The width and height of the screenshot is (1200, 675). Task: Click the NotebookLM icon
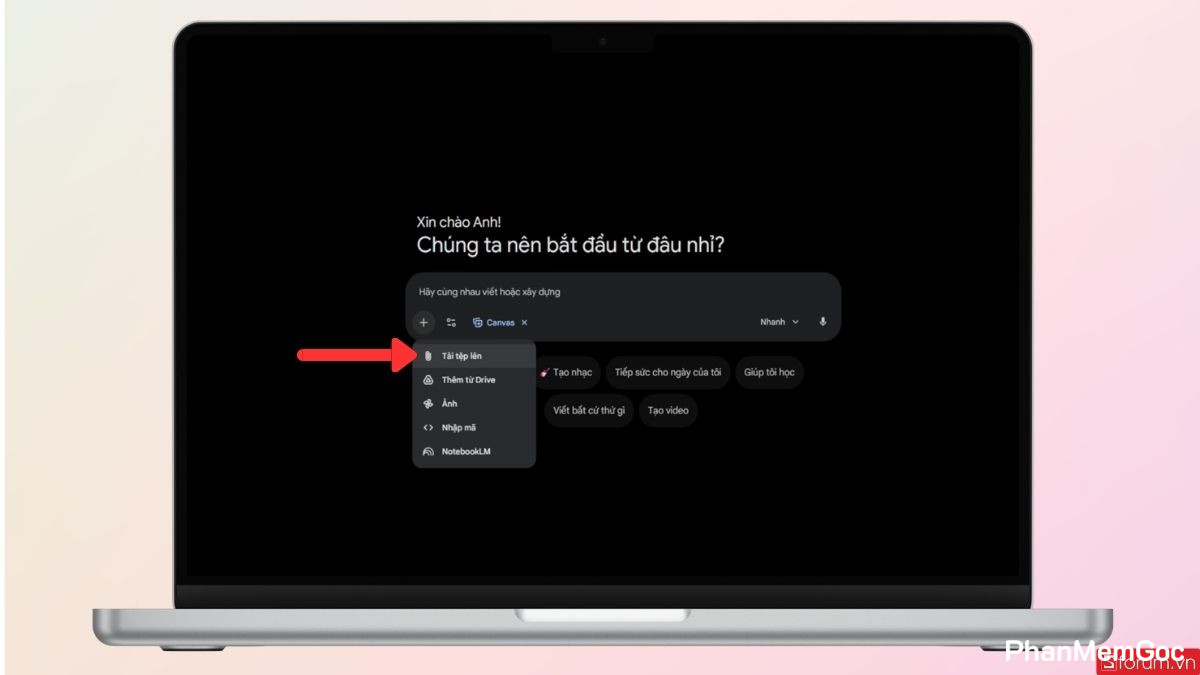tap(428, 452)
